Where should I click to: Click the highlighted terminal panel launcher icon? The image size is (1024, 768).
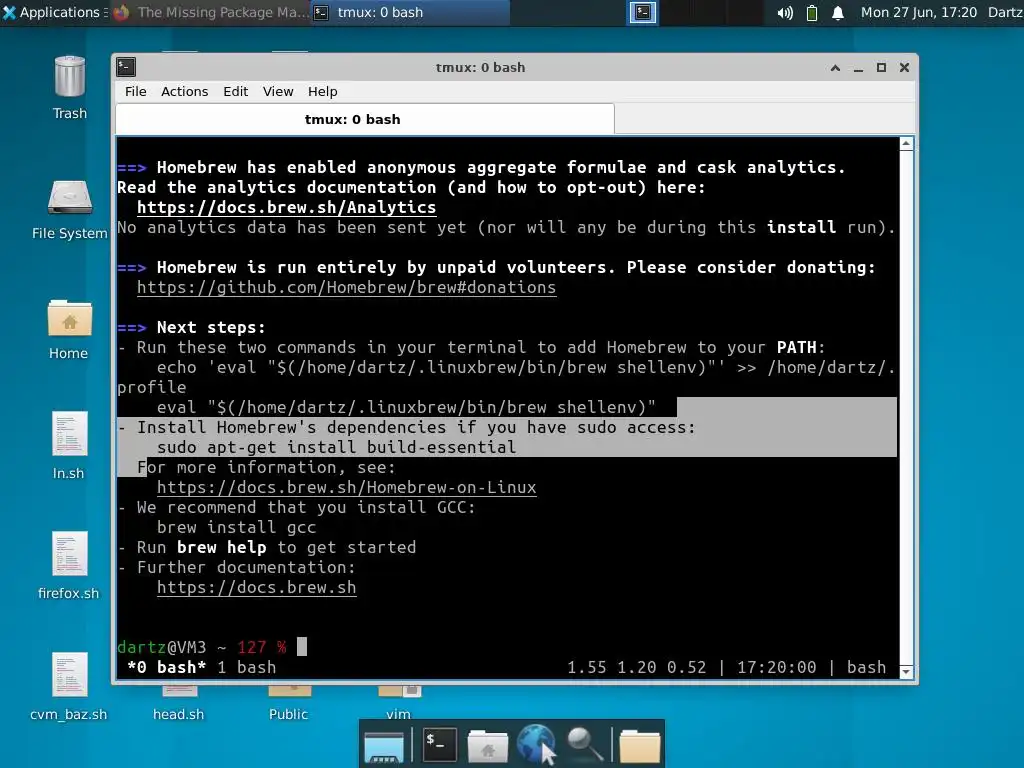pyautogui.click(x=643, y=12)
